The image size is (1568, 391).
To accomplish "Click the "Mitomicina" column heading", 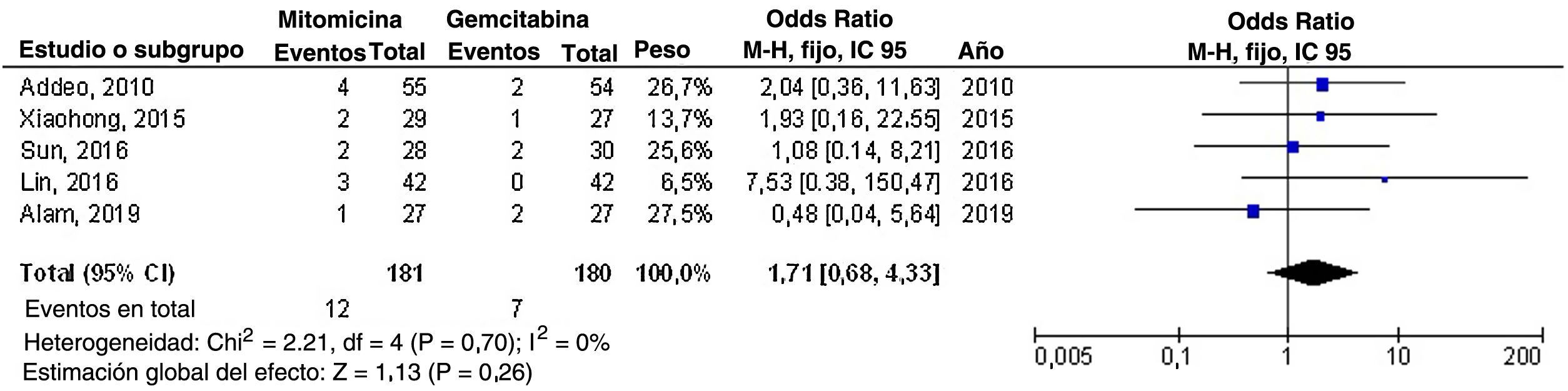I will point(339,20).
